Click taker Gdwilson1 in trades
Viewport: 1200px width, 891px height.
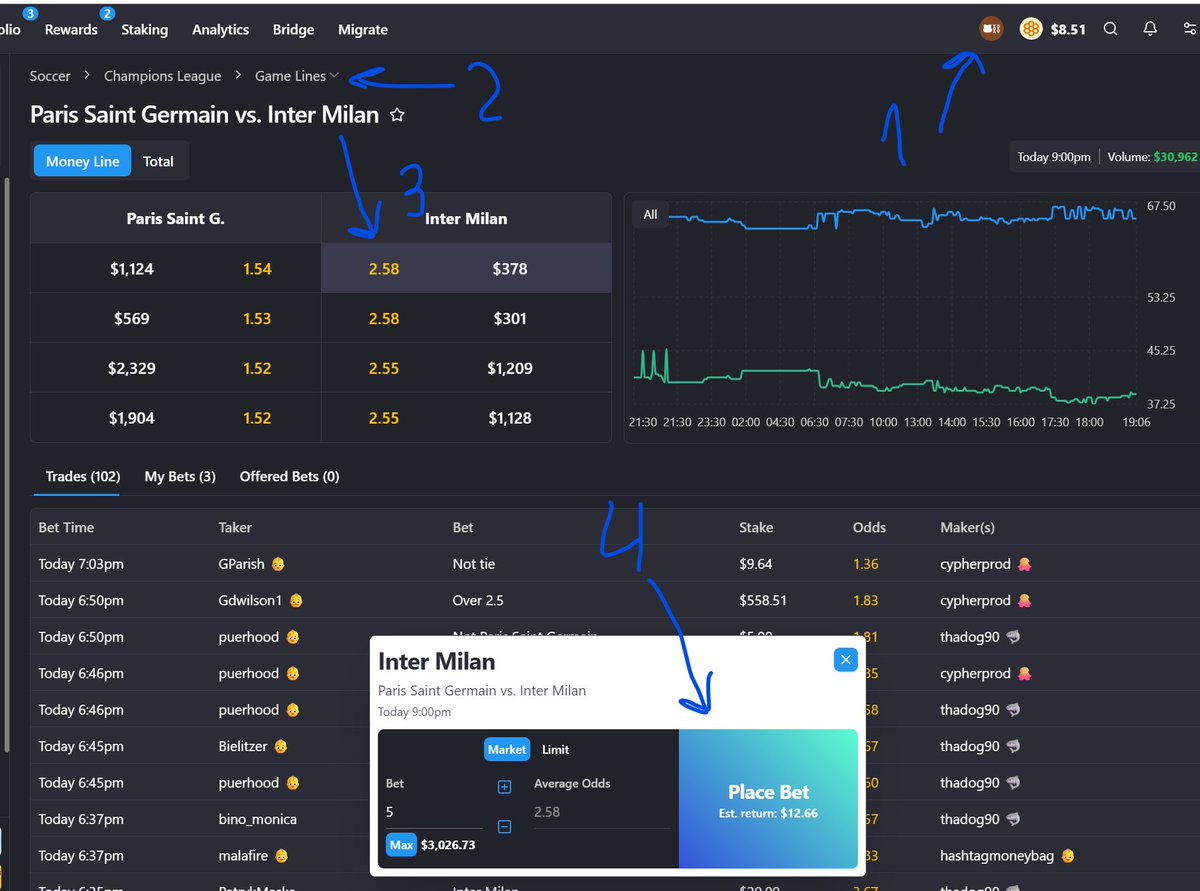pyautogui.click(x=251, y=600)
